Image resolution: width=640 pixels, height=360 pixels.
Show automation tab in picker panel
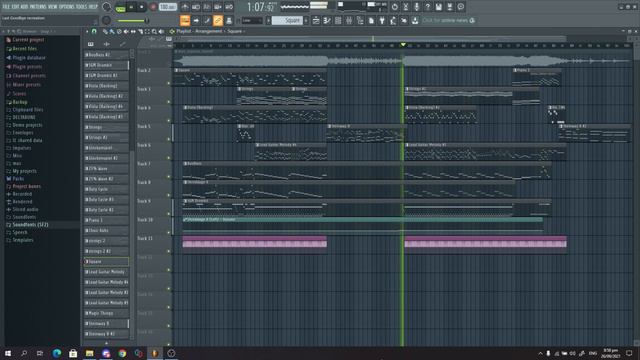pyautogui.click(x=122, y=44)
